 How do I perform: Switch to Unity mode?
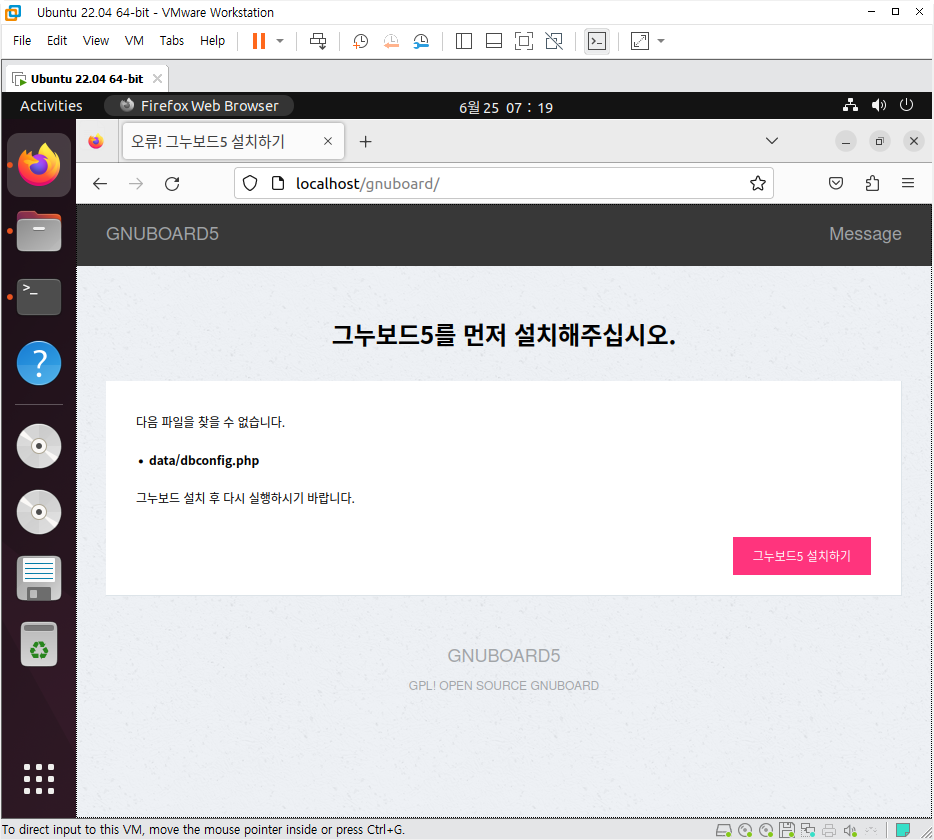(554, 41)
